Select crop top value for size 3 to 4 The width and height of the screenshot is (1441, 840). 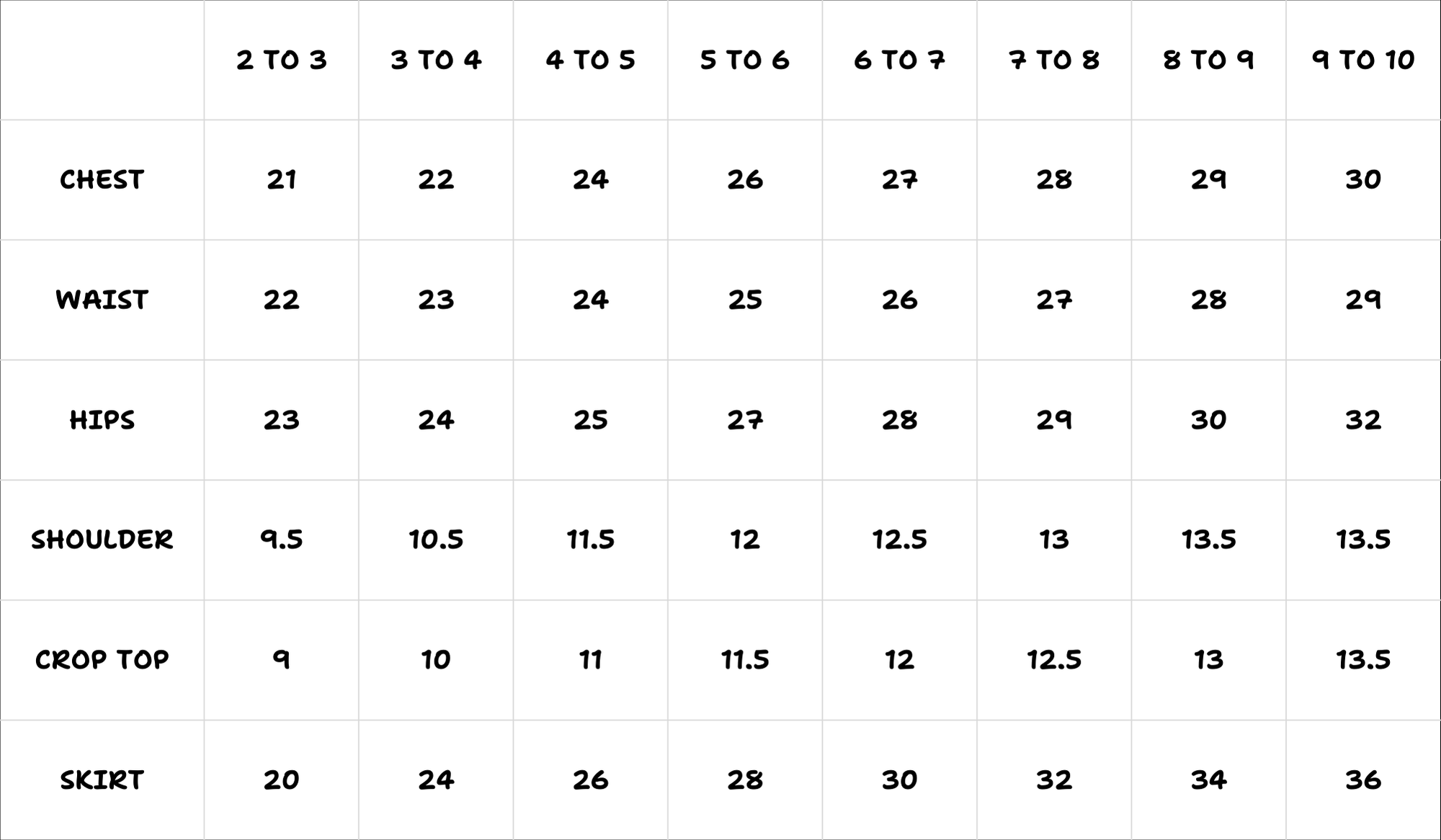(436, 660)
